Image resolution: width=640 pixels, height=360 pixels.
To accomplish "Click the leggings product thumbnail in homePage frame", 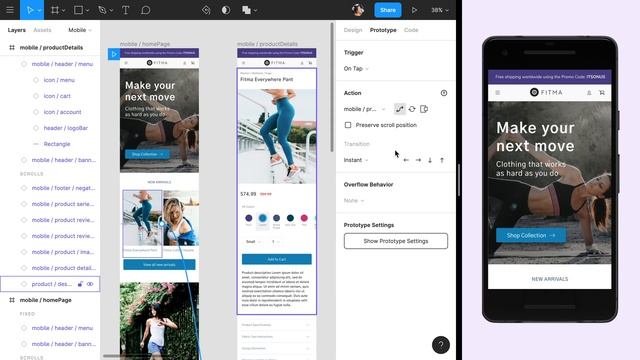I will pos(142,218).
